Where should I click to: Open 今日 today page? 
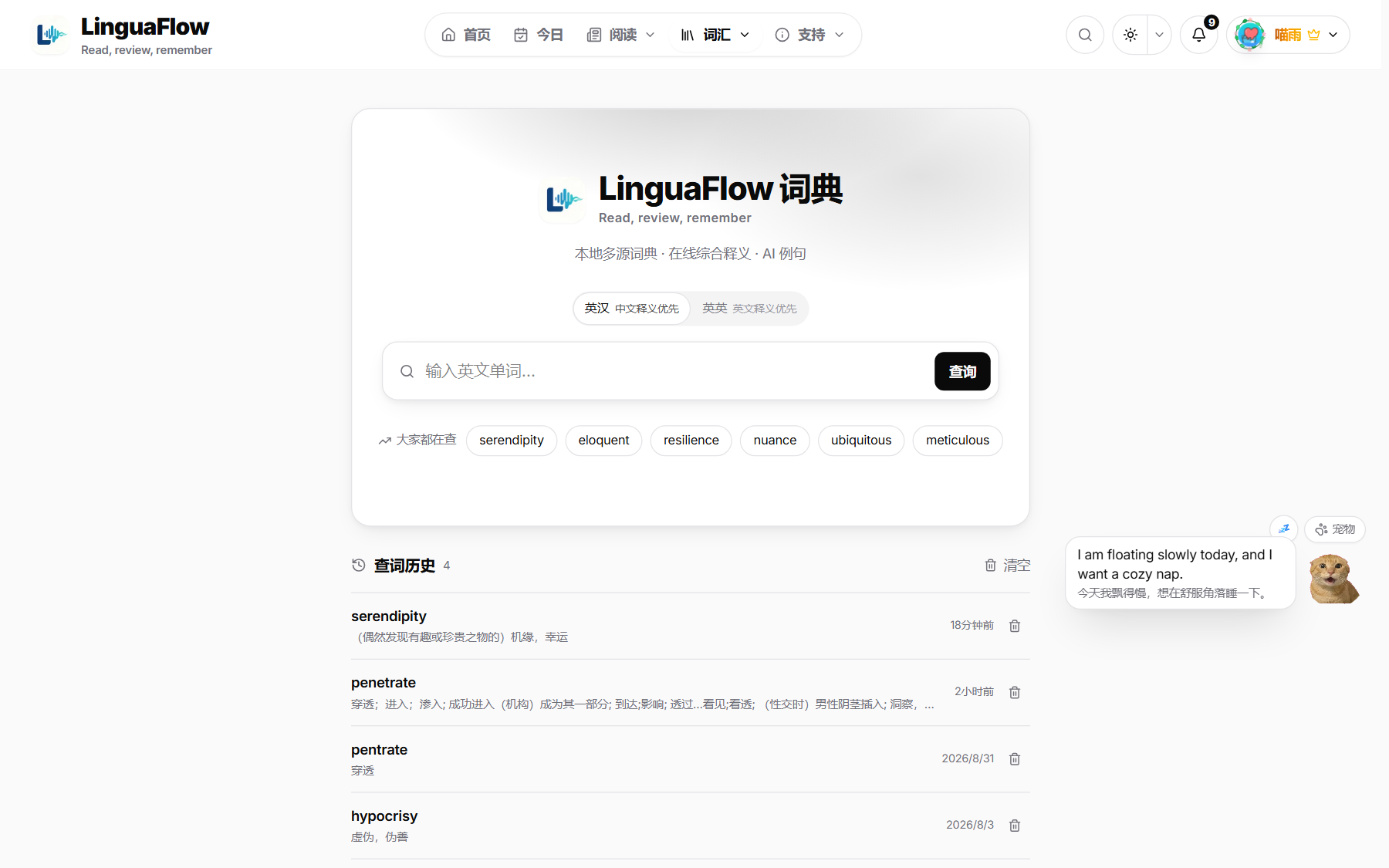point(539,35)
